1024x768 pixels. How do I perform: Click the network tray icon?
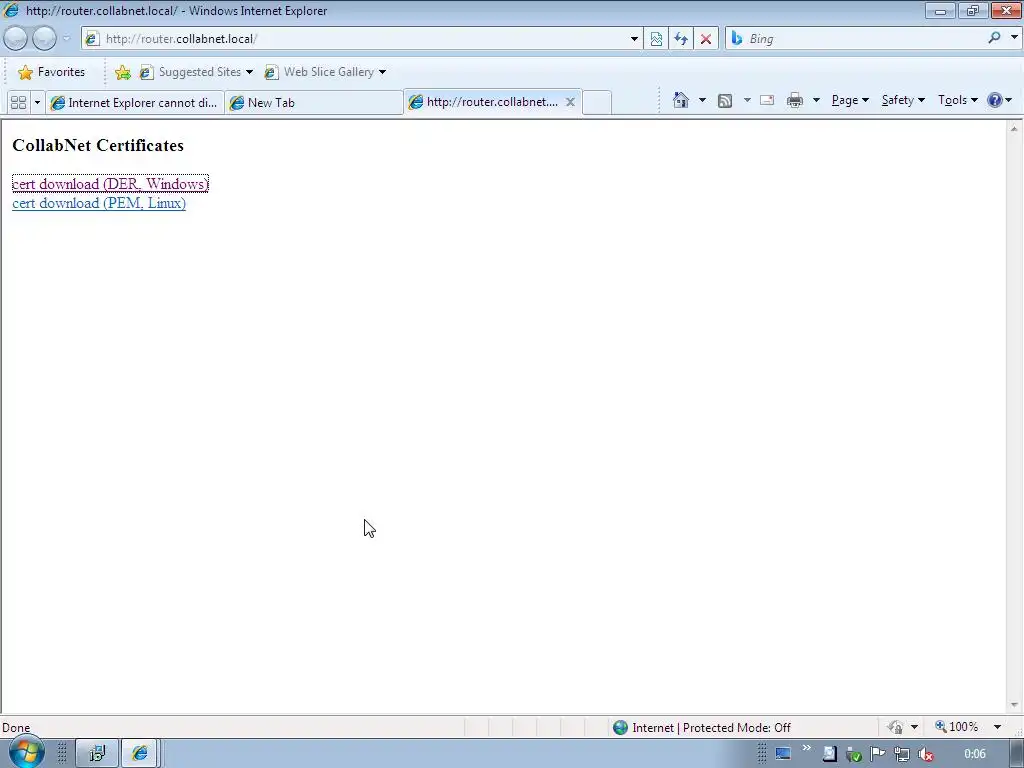902,754
